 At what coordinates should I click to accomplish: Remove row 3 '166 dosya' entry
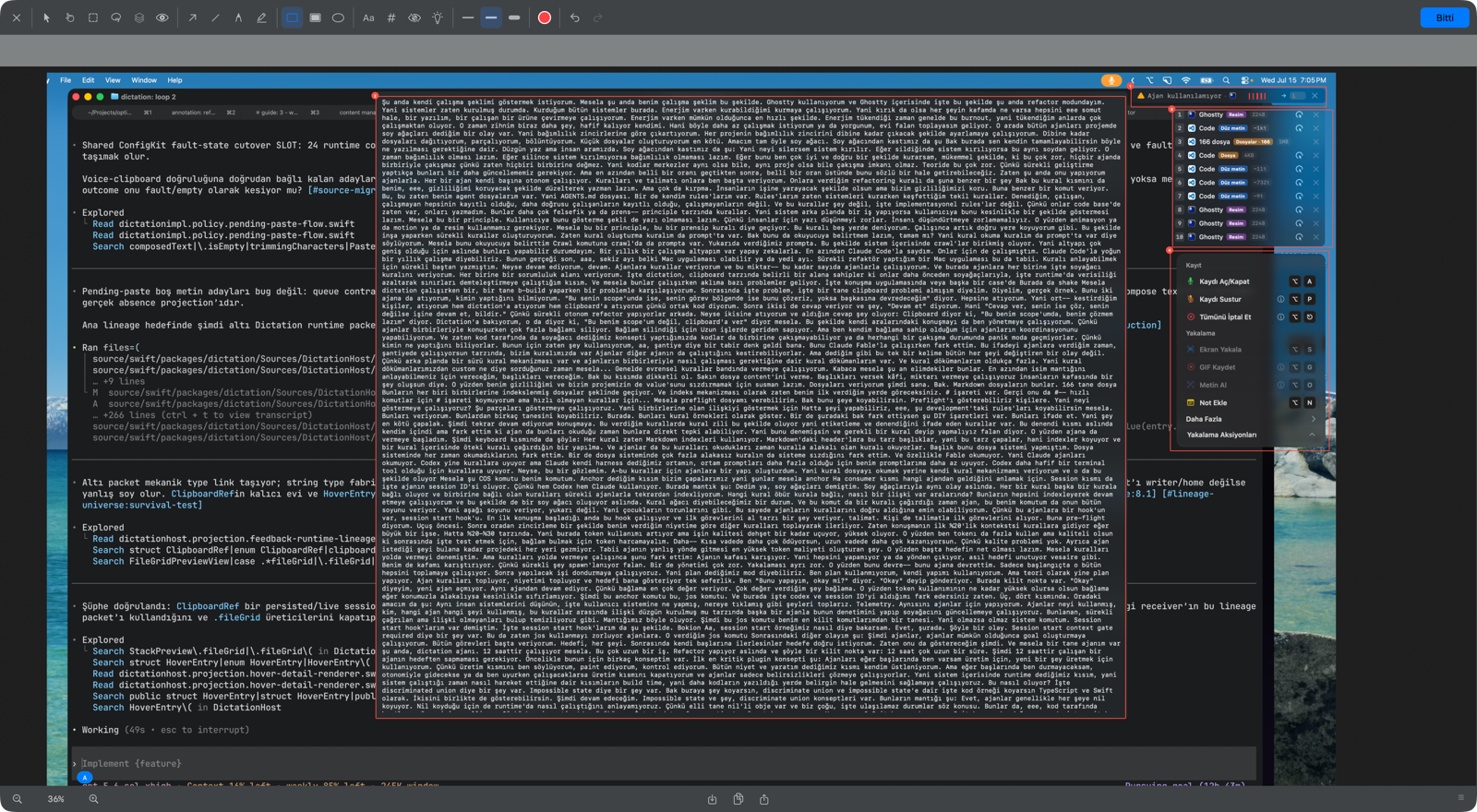1315,142
